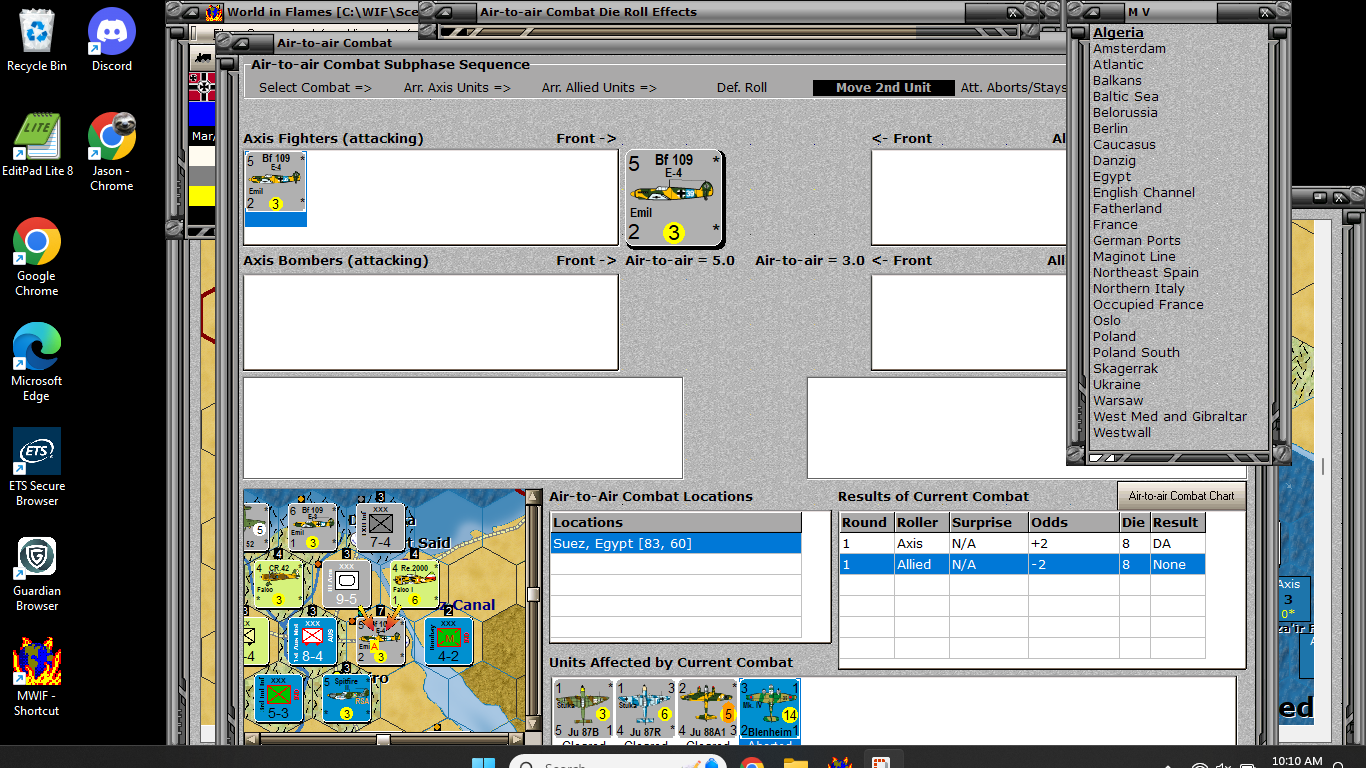This screenshot has height=768, width=1366.
Task: Click the 'Def. Roll' subphase label
Action: pyautogui.click(x=742, y=87)
